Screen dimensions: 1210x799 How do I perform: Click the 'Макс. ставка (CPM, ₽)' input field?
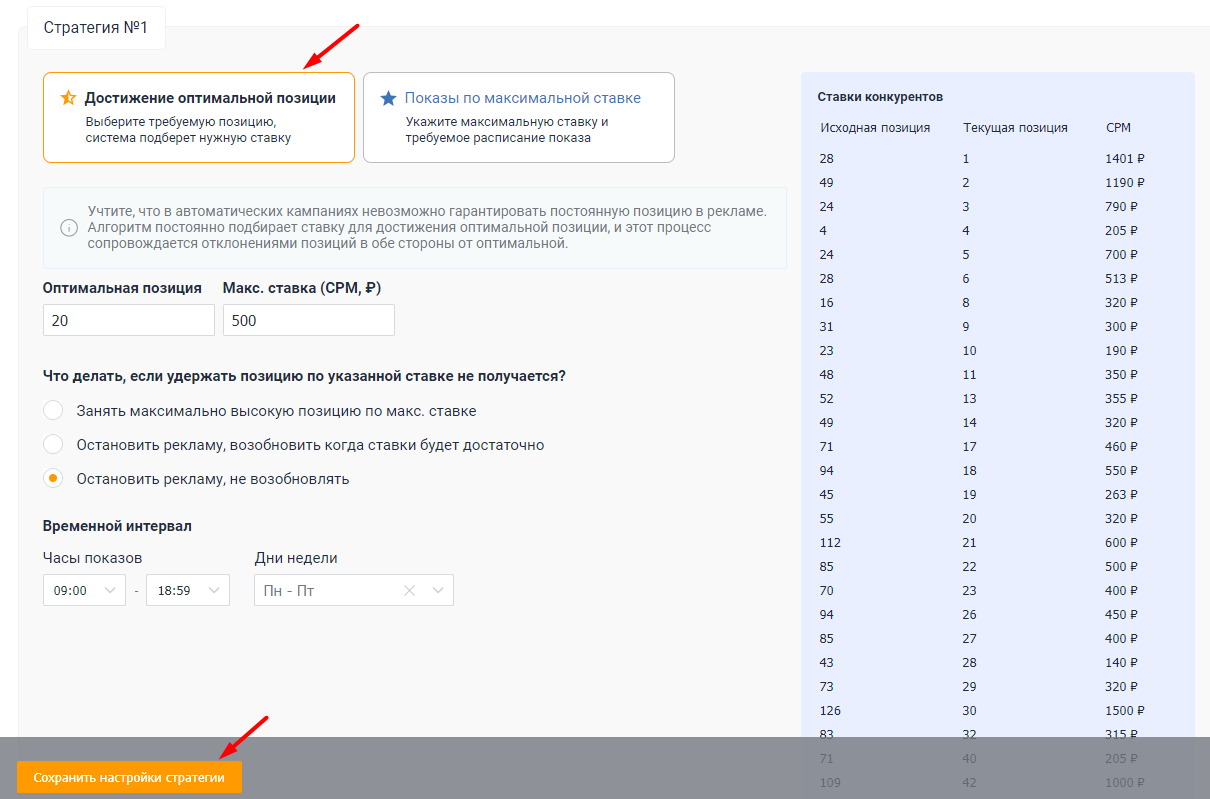point(308,320)
